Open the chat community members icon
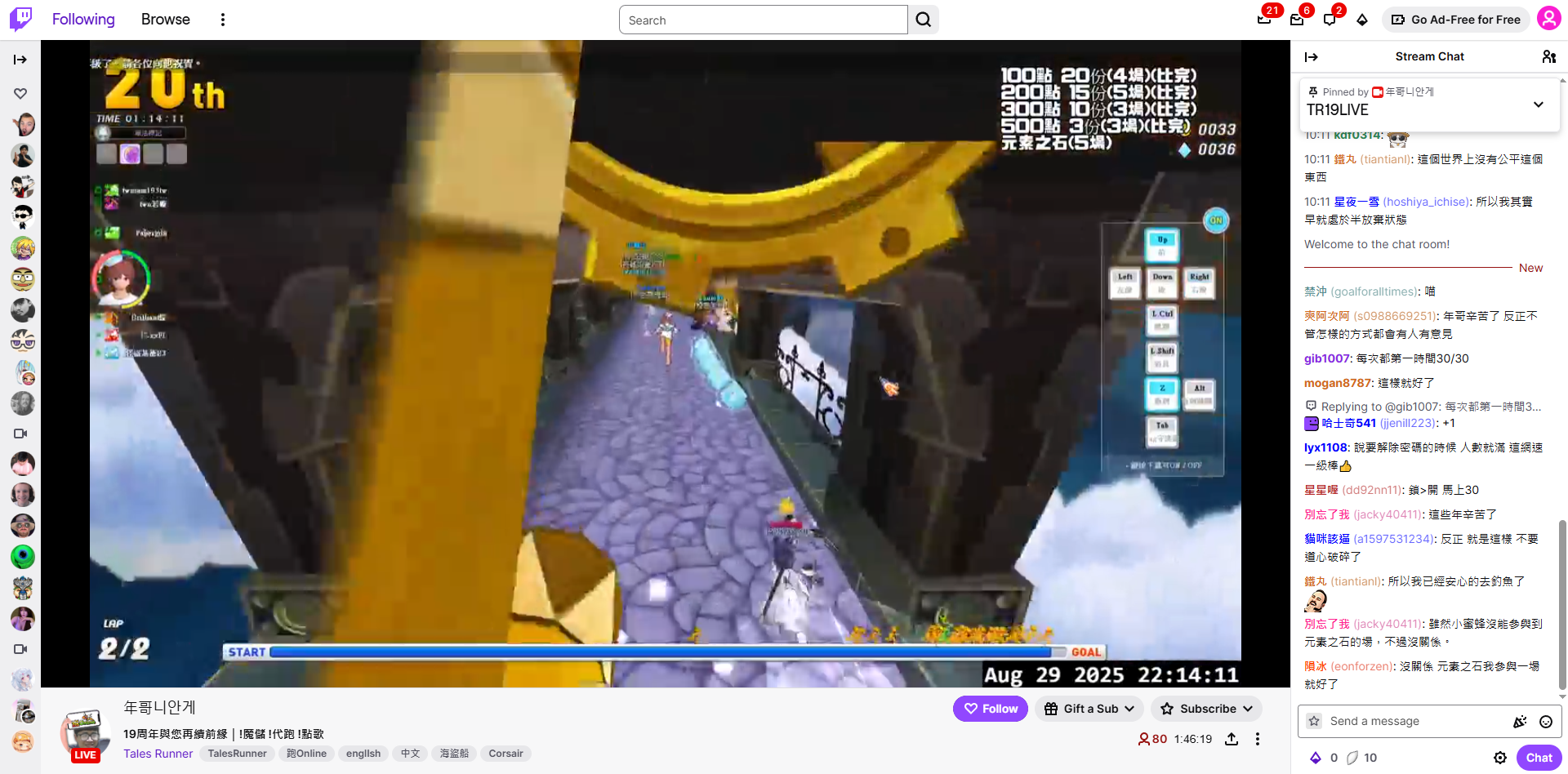Image resolution: width=1568 pixels, height=774 pixels. pyautogui.click(x=1548, y=56)
